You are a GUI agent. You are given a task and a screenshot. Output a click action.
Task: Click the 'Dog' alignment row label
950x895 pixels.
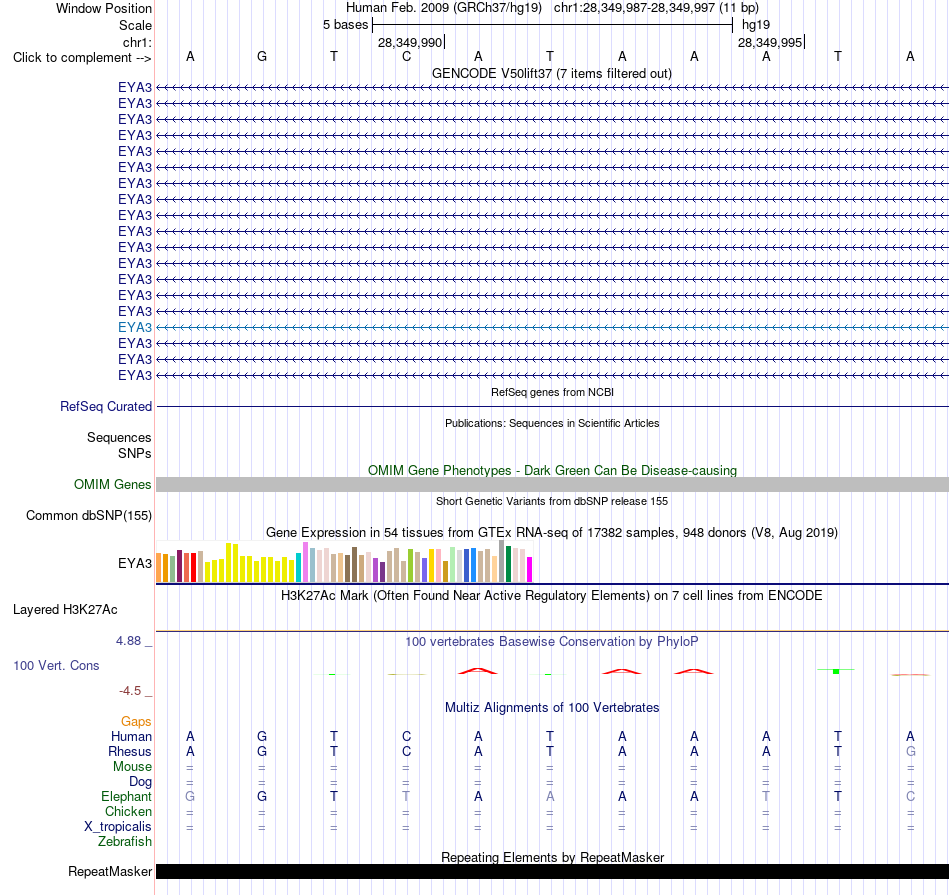(x=140, y=782)
